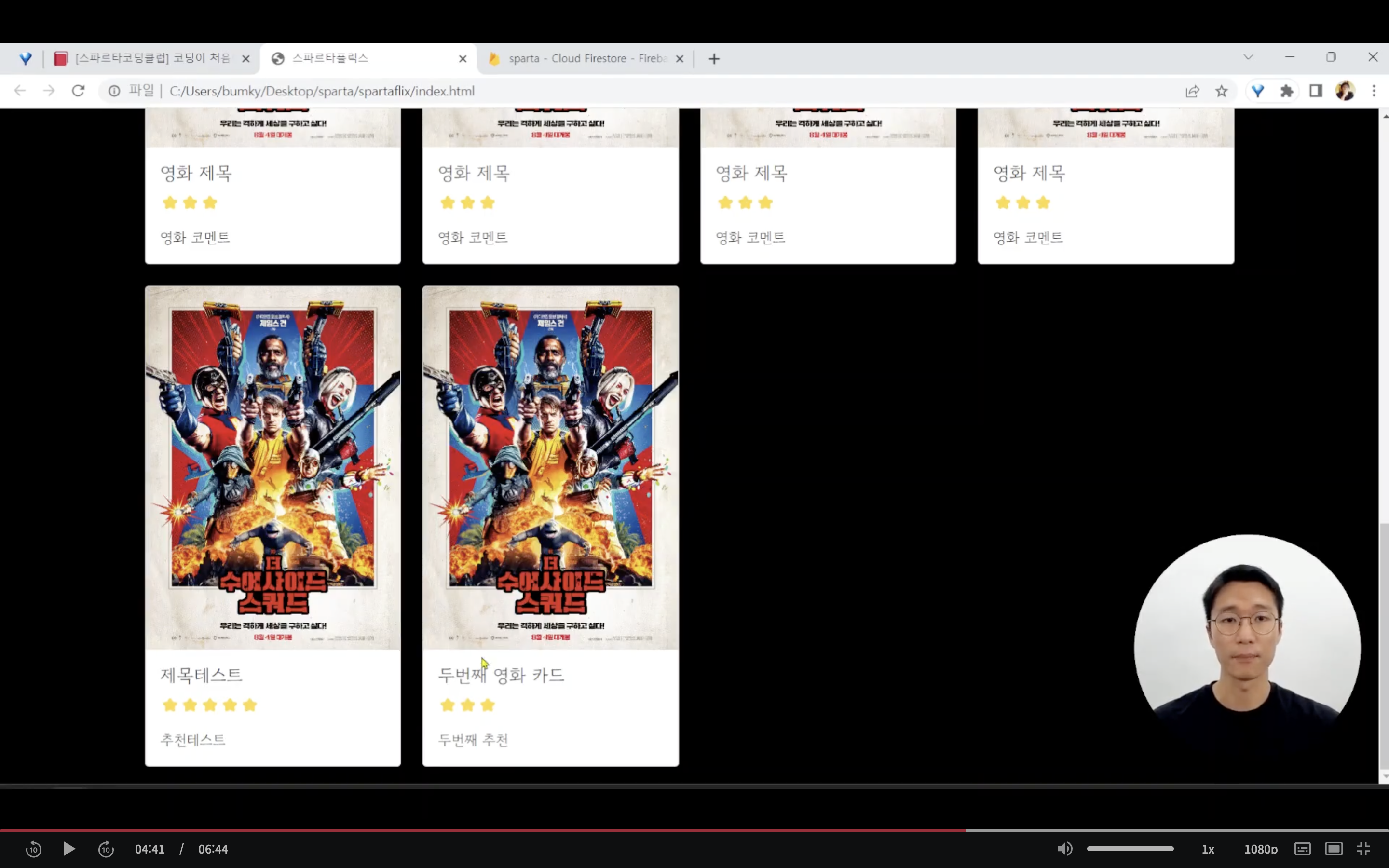Close the Cloud Firestore tab
1389x868 pixels.
click(680, 58)
